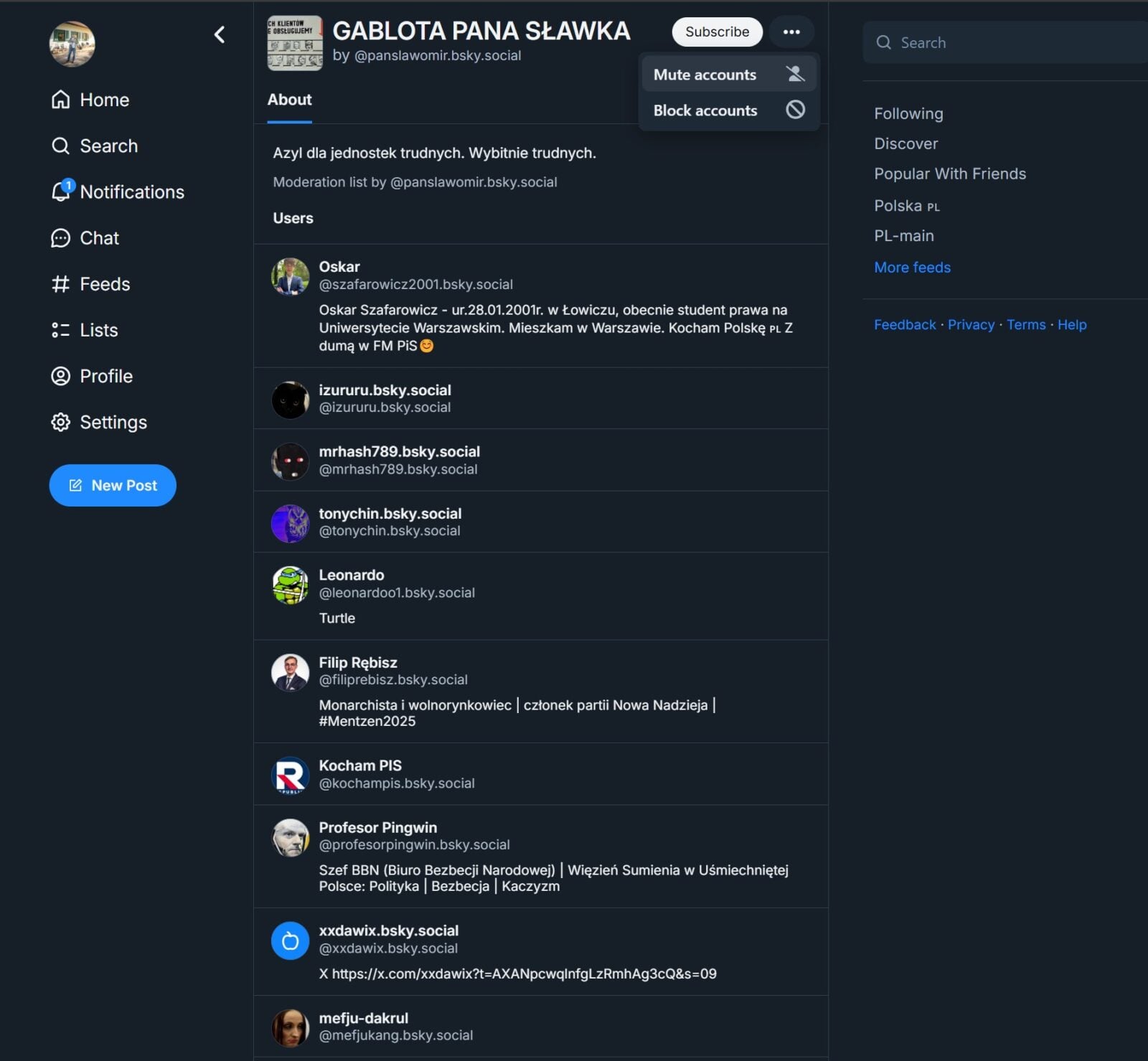Open the Kocham PIS avatar thumbnail
1148x1061 pixels.
(x=291, y=775)
